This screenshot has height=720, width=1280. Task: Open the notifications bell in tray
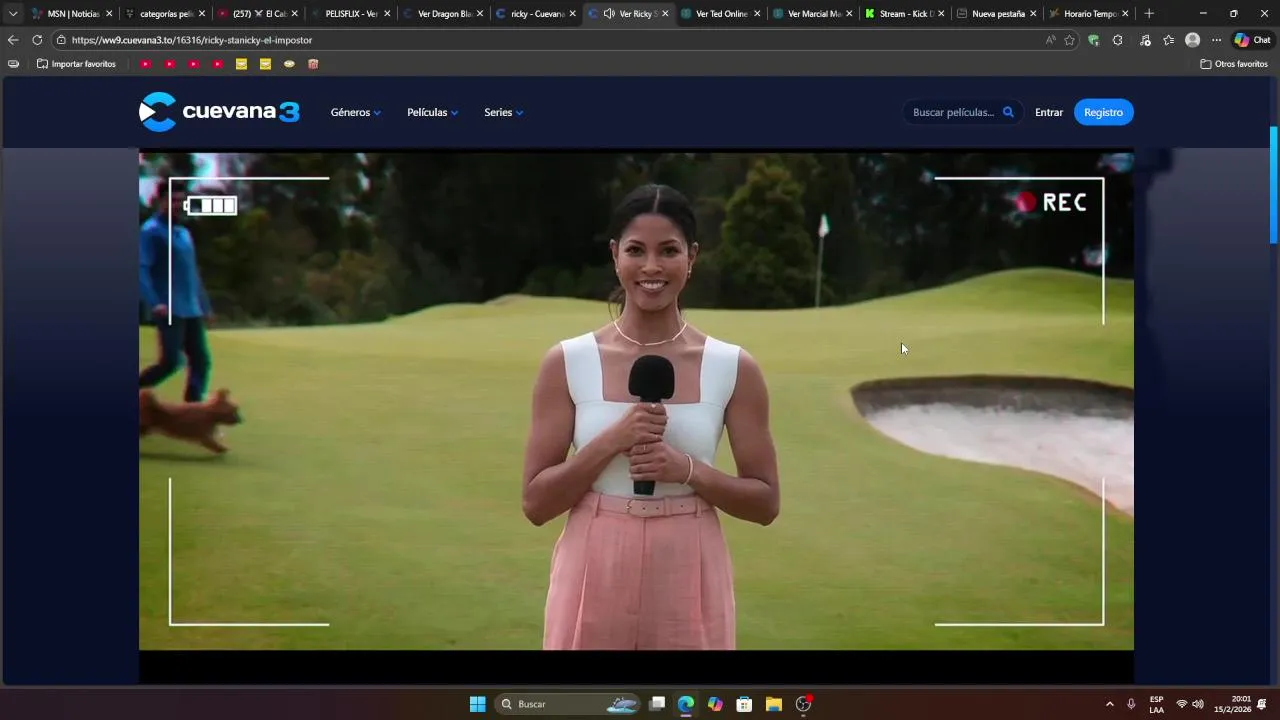pyautogui.click(x=1262, y=704)
